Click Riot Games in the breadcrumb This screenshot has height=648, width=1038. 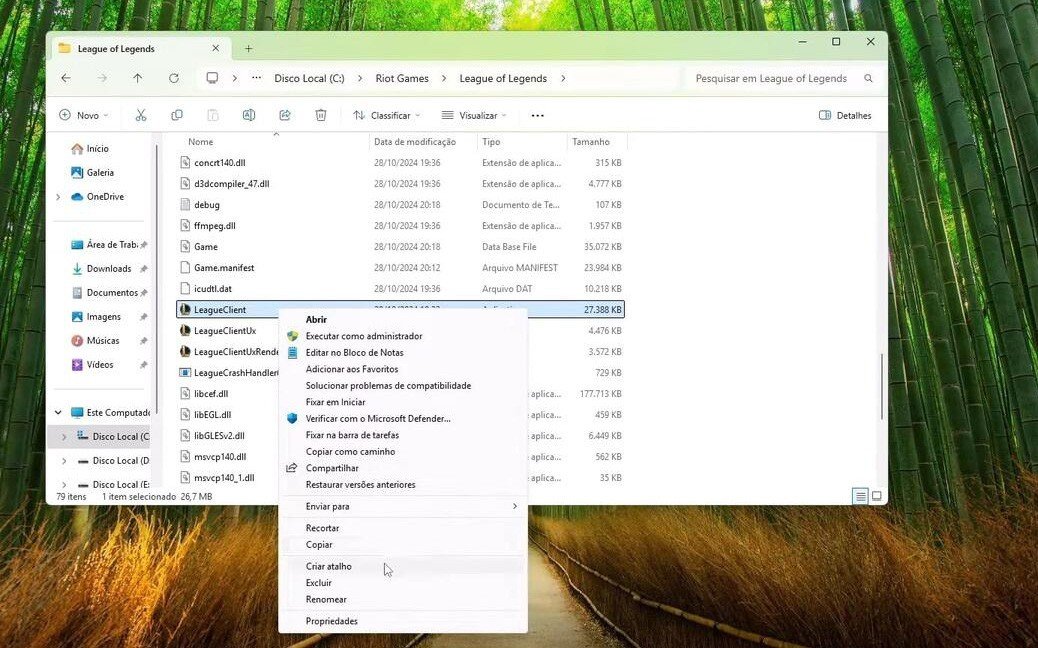[x=402, y=78]
